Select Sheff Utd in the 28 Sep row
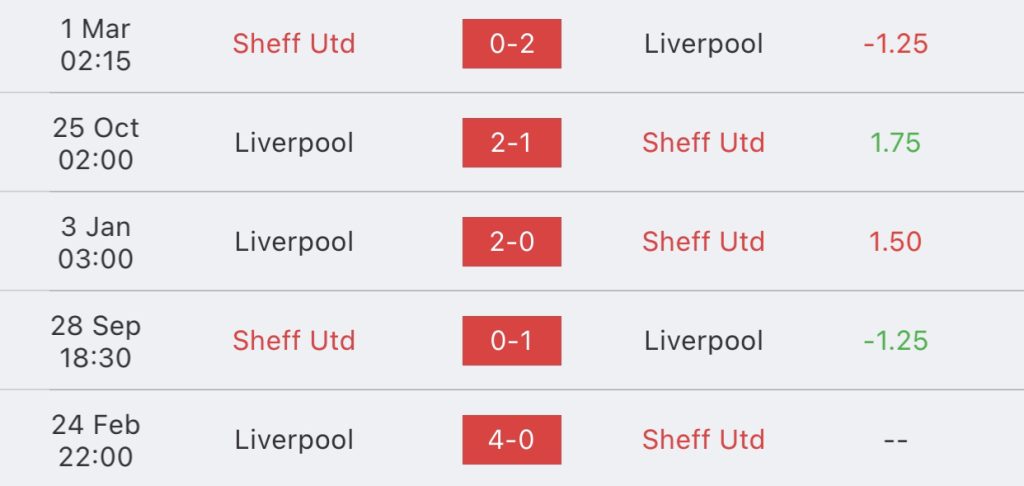Image resolution: width=1024 pixels, height=486 pixels. point(294,340)
